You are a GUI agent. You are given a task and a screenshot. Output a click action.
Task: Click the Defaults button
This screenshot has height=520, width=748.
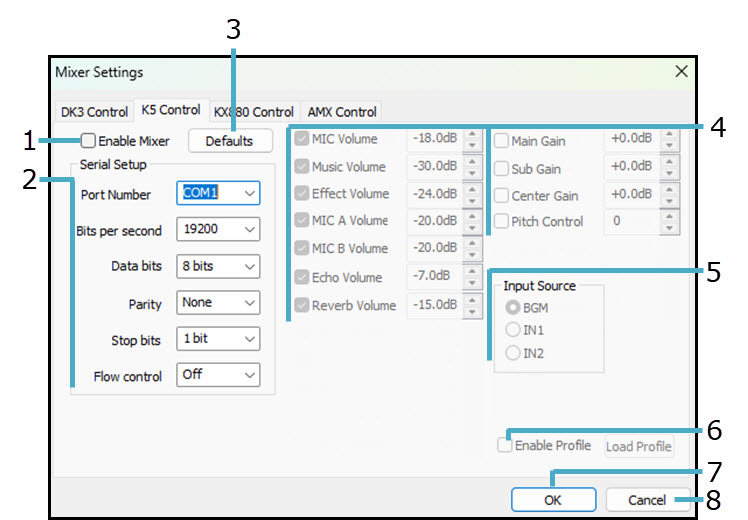(229, 141)
